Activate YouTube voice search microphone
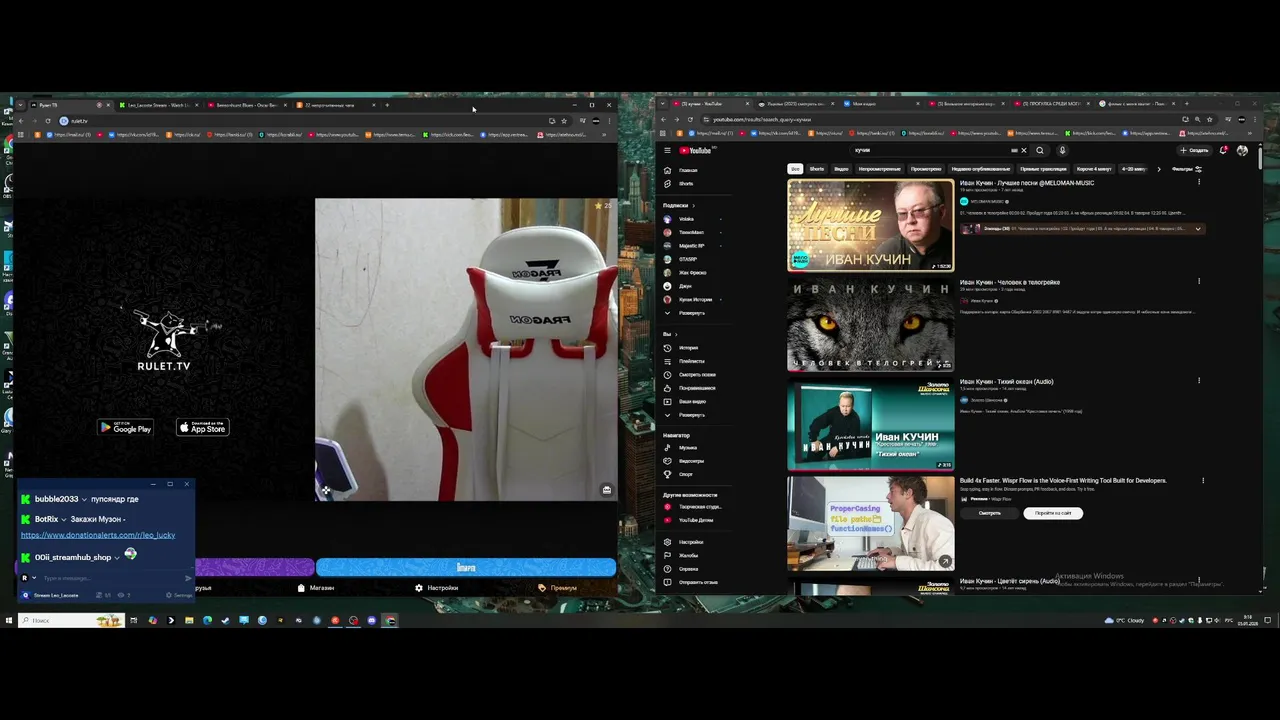The image size is (1280, 720). [x=1062, y=151]
